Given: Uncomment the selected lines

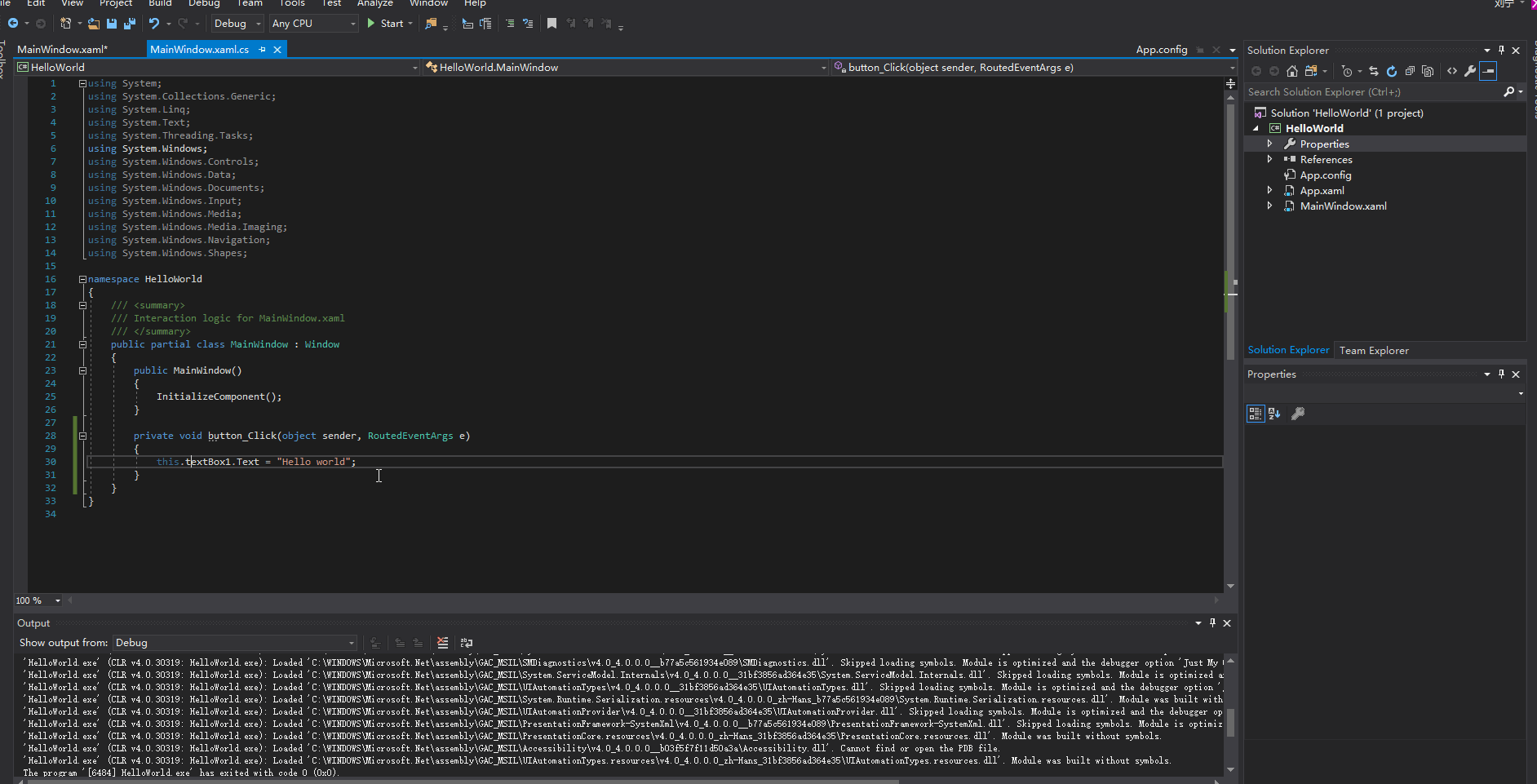Looking at the screenshot, I should pos(528,24).
